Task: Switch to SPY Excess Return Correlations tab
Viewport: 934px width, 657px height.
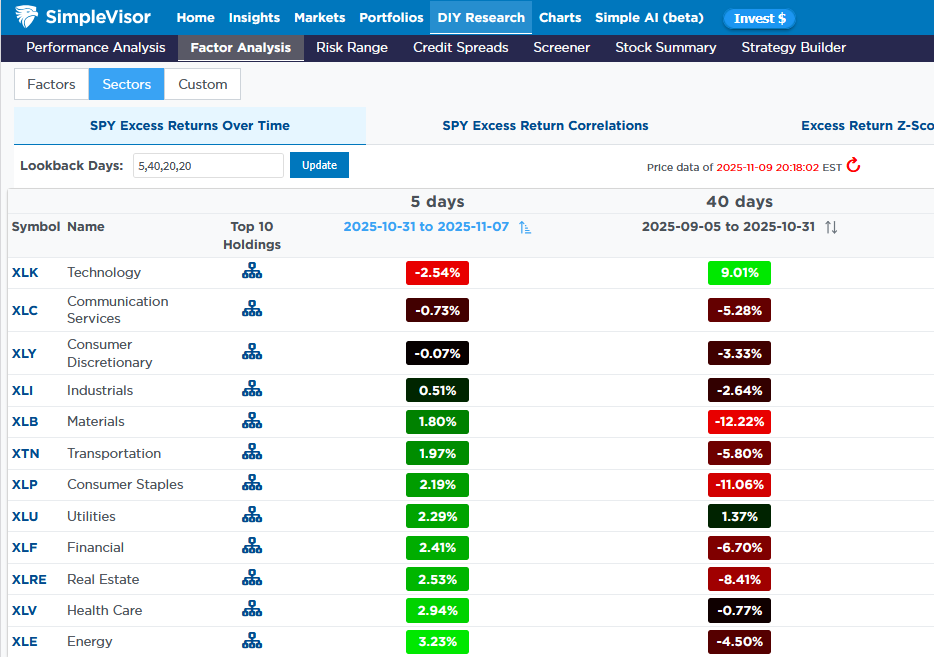Action: [x=545, y=125]
